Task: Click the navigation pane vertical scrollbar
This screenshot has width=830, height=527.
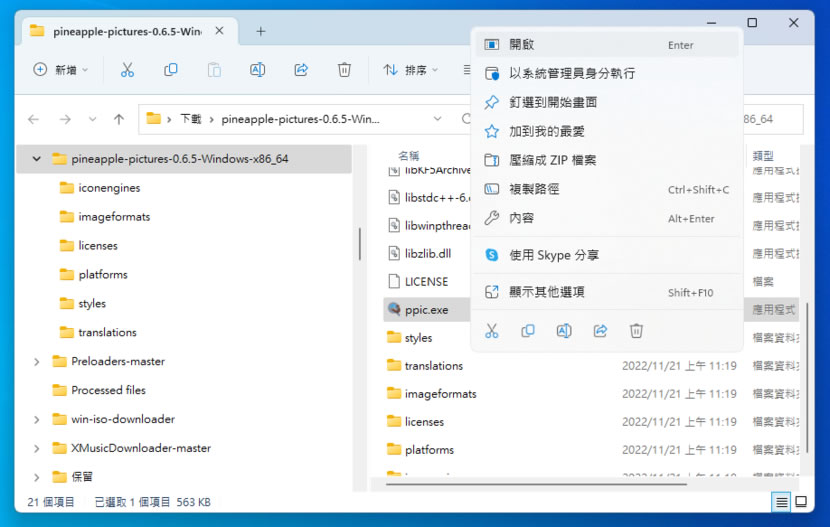Action: (x=359, y=244)
